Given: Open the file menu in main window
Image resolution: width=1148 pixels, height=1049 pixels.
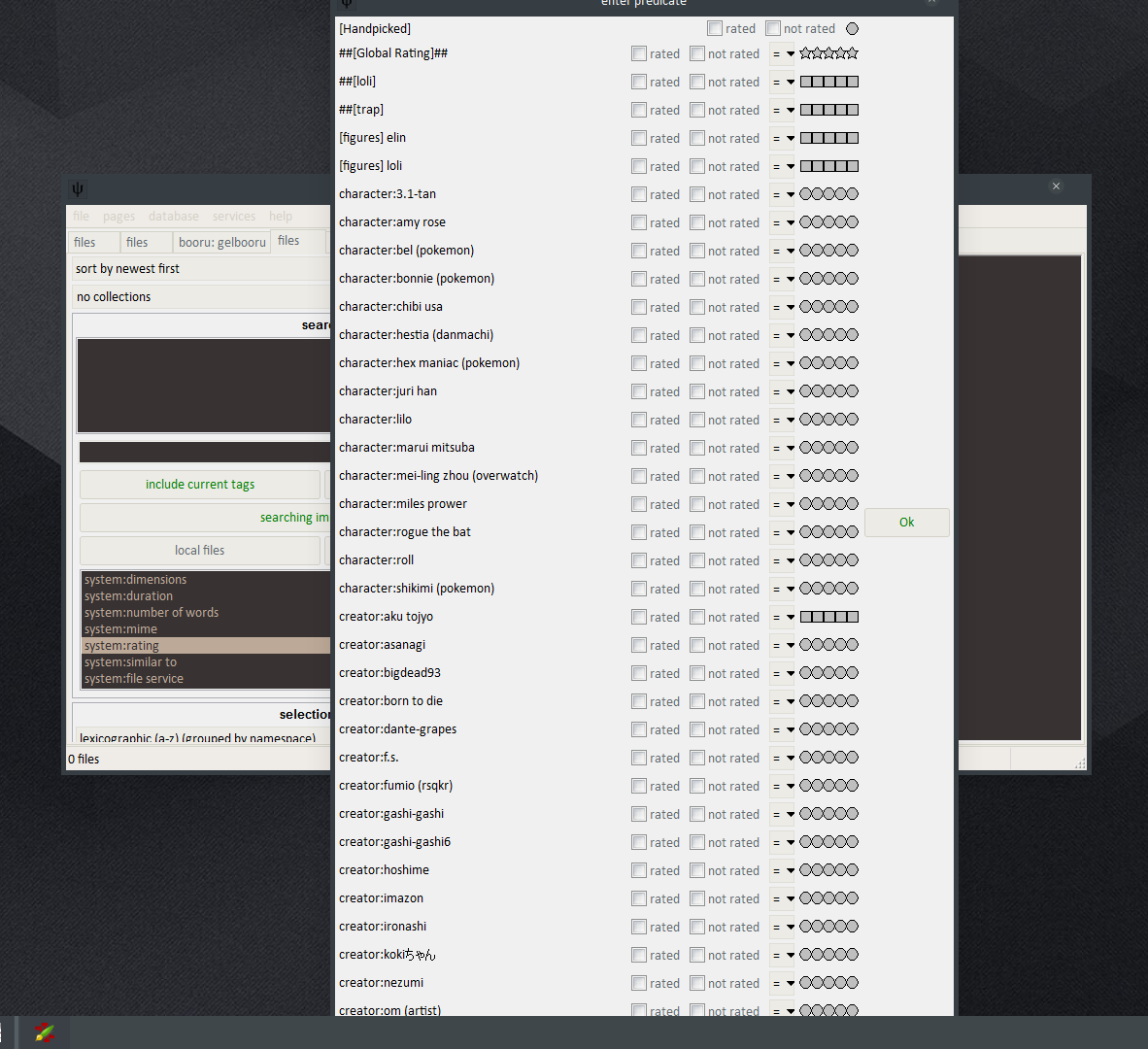Looking at the screenshot, I should (x=82, y=216).
